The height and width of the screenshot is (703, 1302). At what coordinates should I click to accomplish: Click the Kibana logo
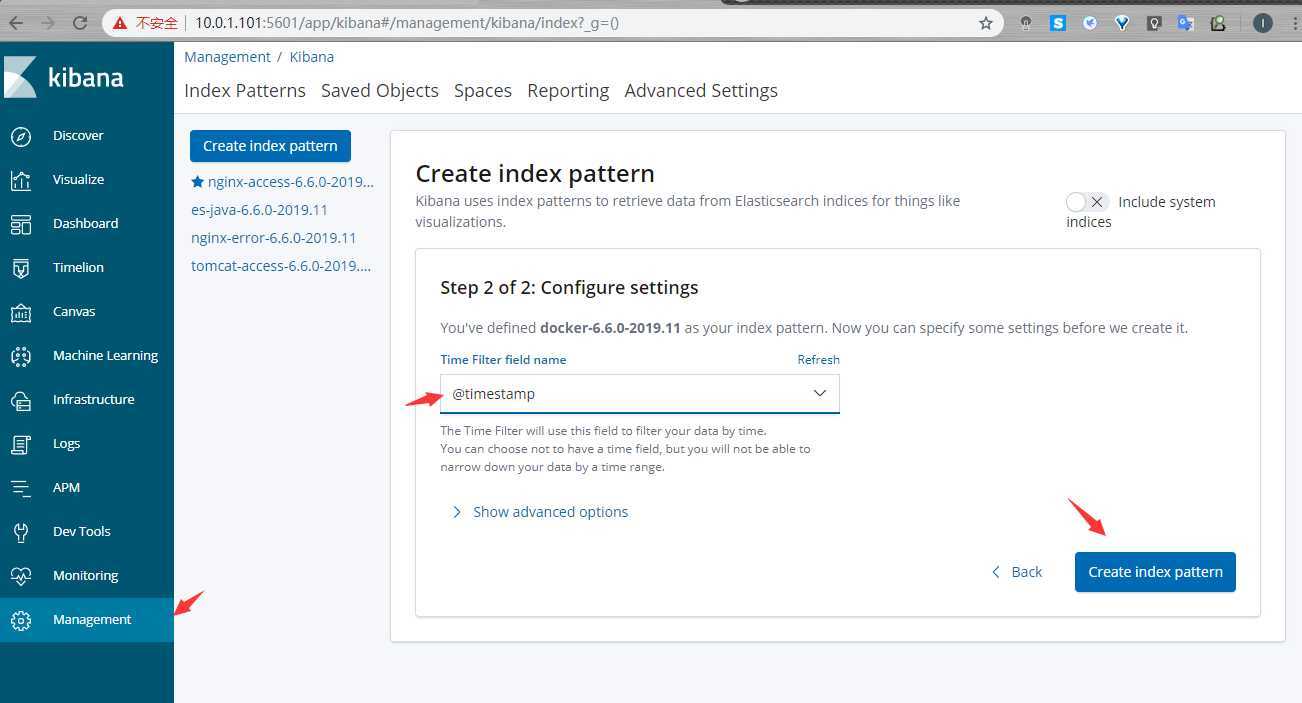[x=64, y=77]
